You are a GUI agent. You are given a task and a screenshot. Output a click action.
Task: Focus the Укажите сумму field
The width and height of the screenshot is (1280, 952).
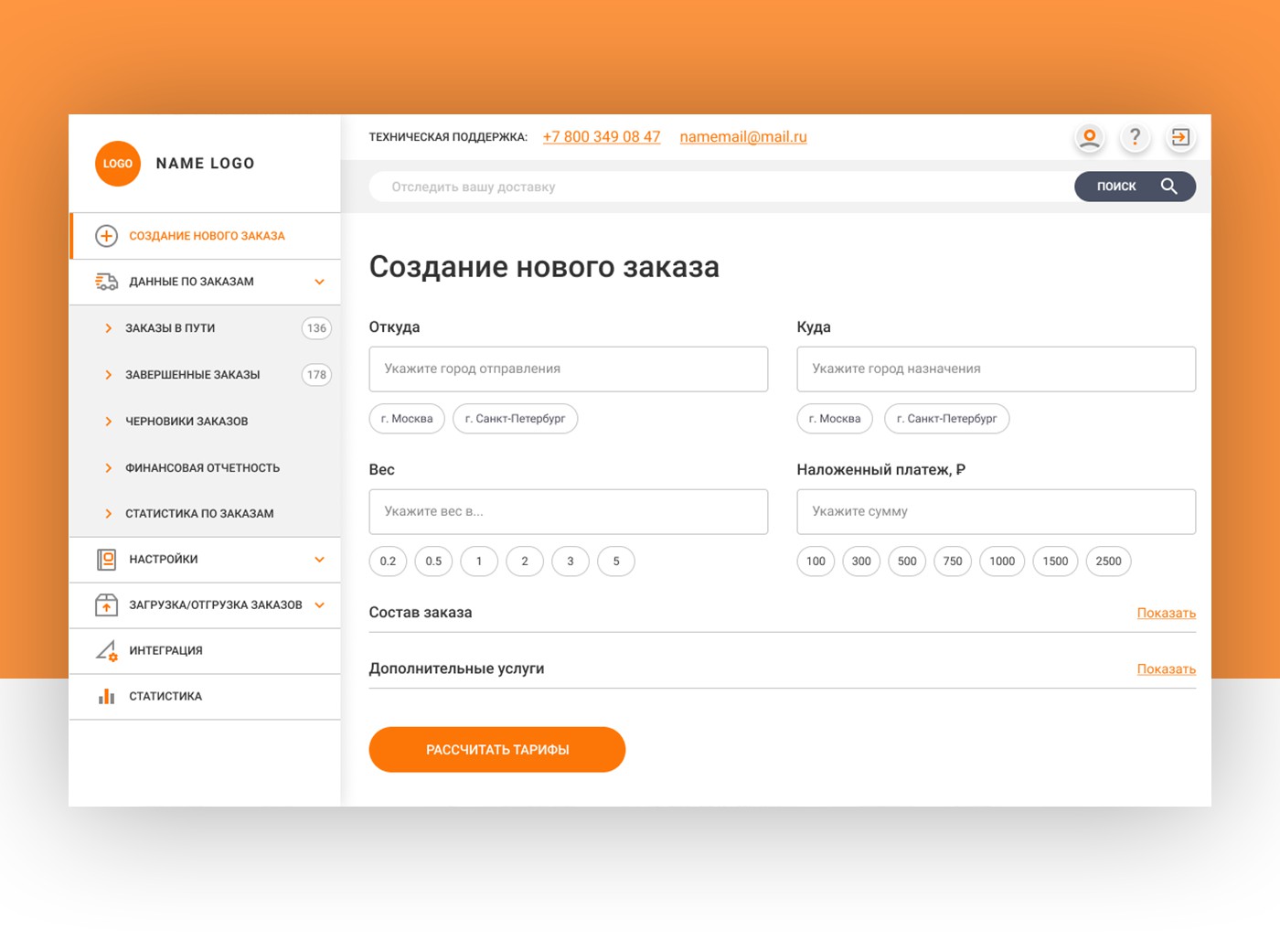tap(997, 512)
